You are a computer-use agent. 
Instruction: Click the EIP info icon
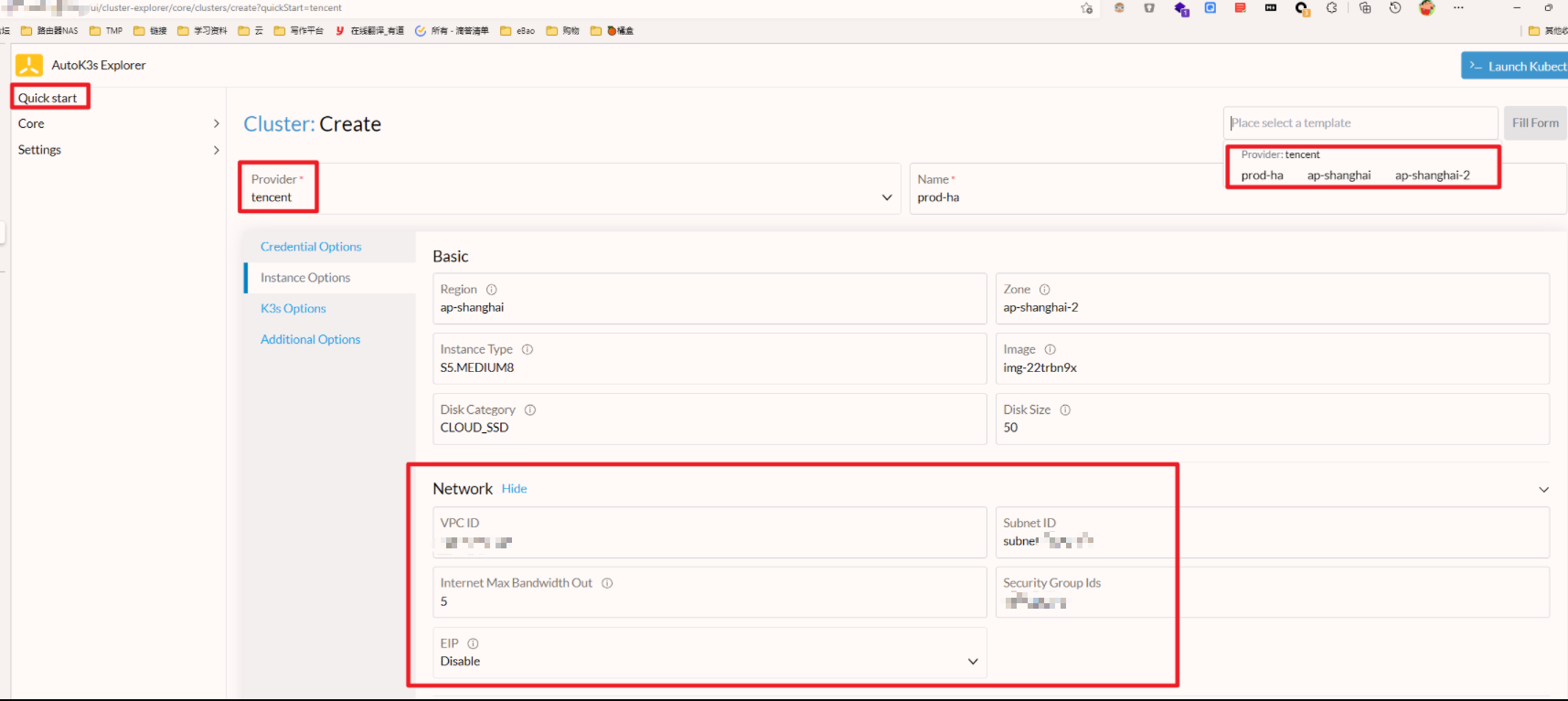coord(473,643)
